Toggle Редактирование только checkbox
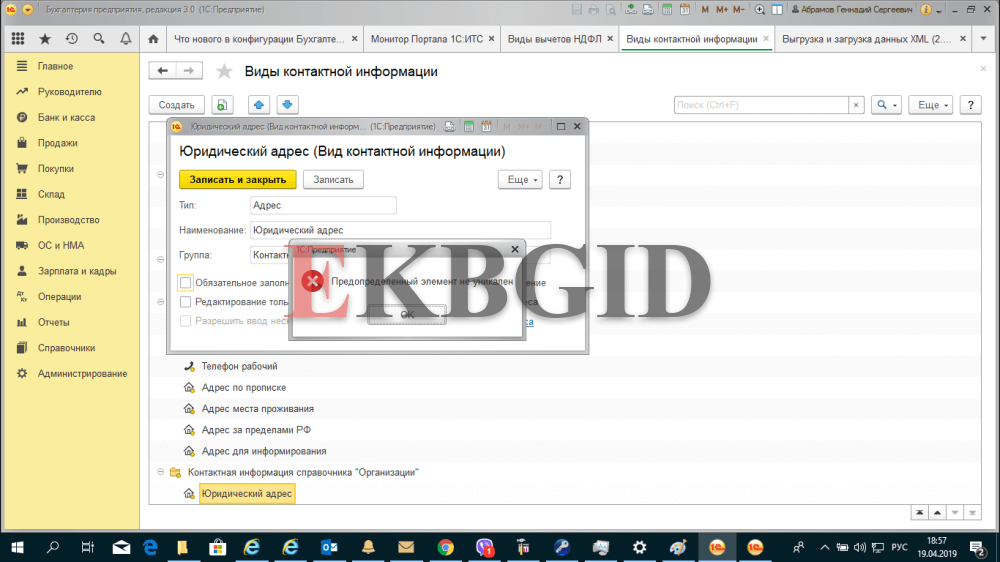Screen dimensions: 1000x562 click(185, 302)
